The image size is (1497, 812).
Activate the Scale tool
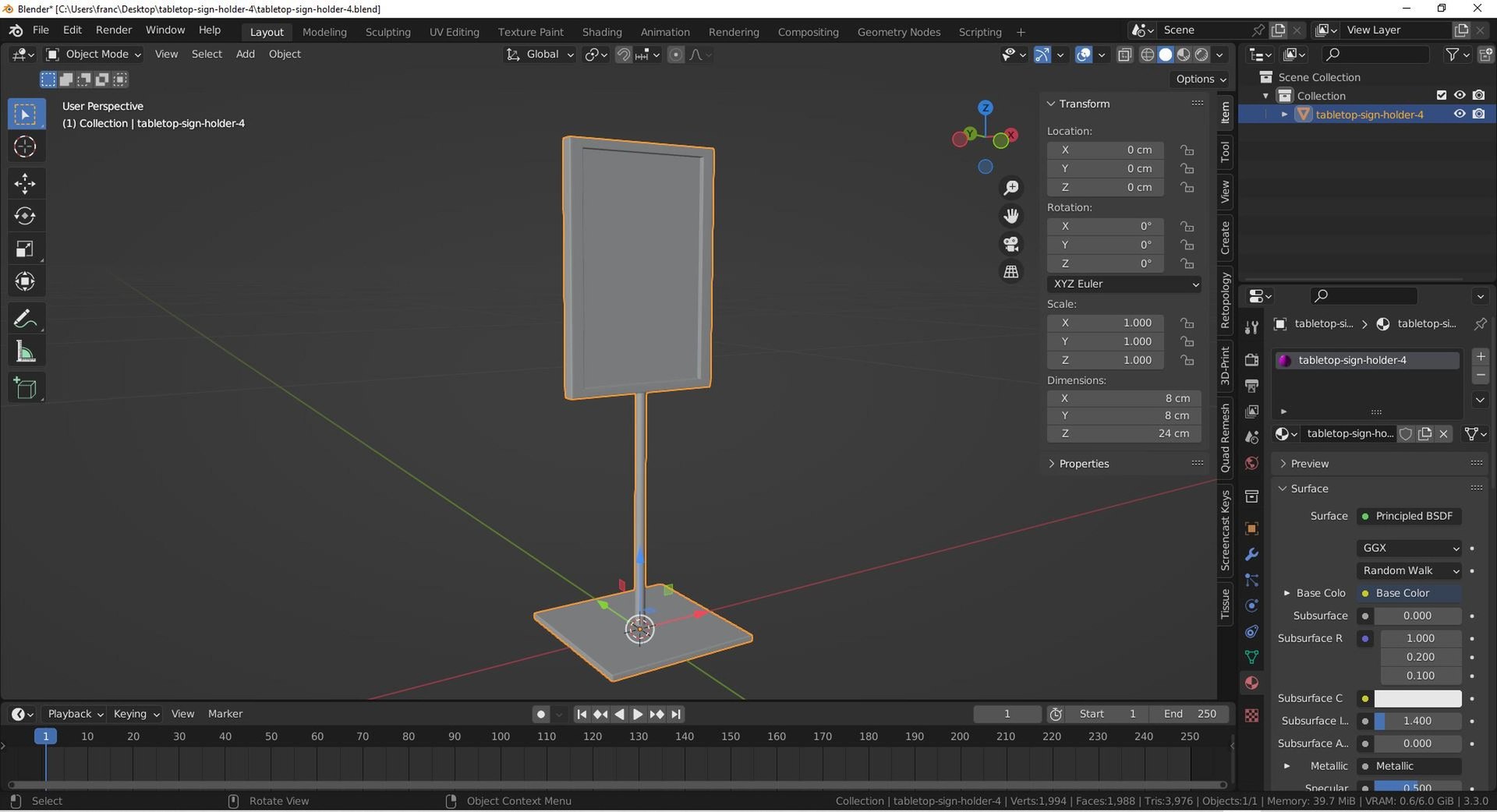(x=25, y=249)
